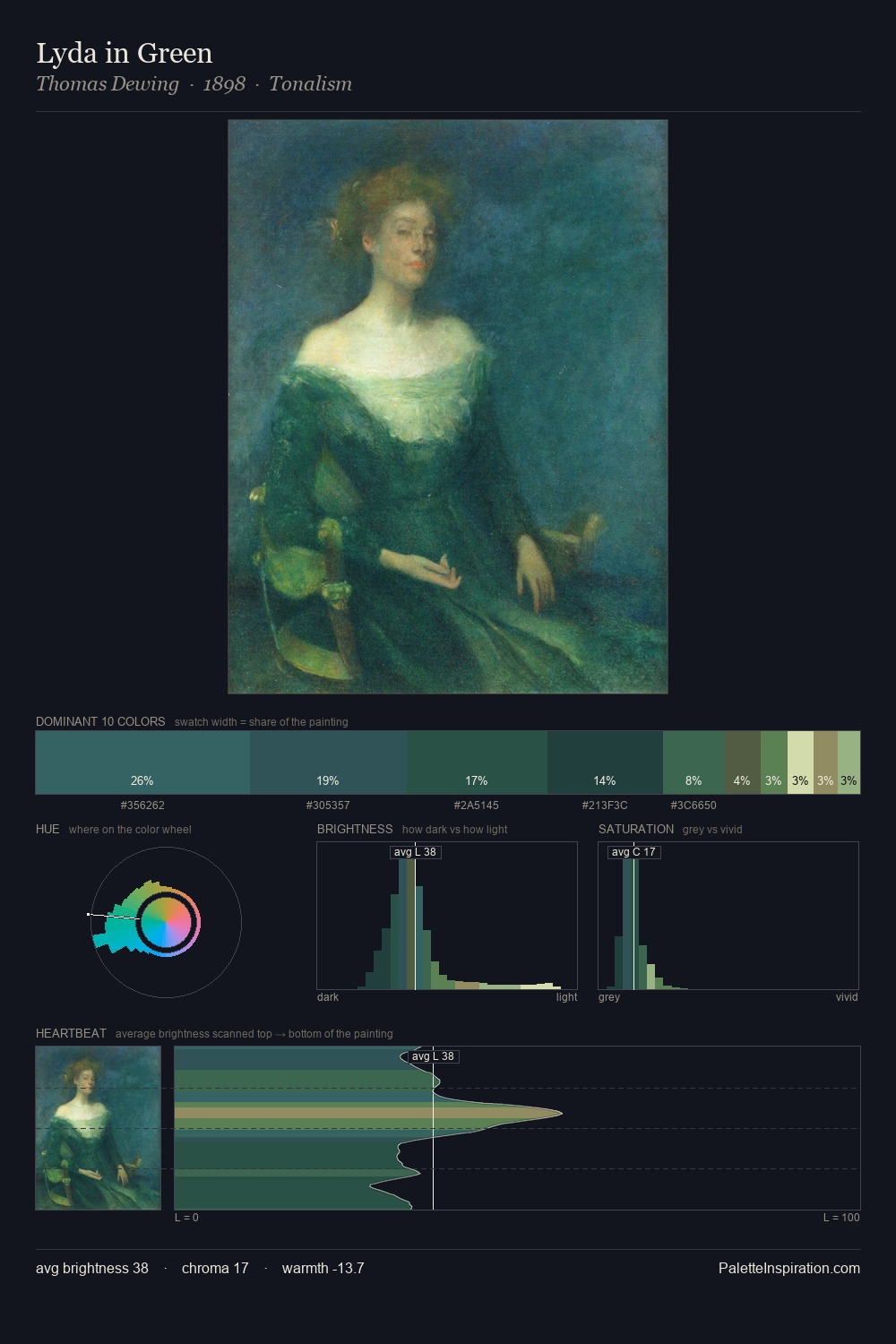Click the 'dark' axis label
The width and height of the screenshot is (896, 1344).
click(328, 997)
